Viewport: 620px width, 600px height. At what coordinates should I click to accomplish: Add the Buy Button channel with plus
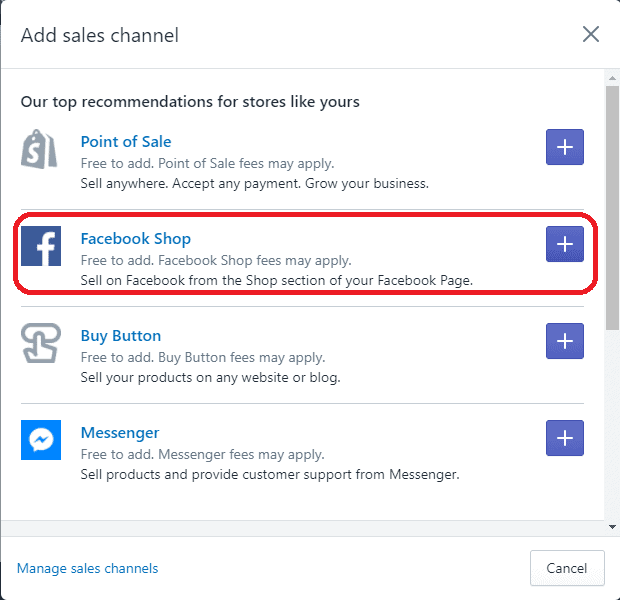[x=565, y=341]
